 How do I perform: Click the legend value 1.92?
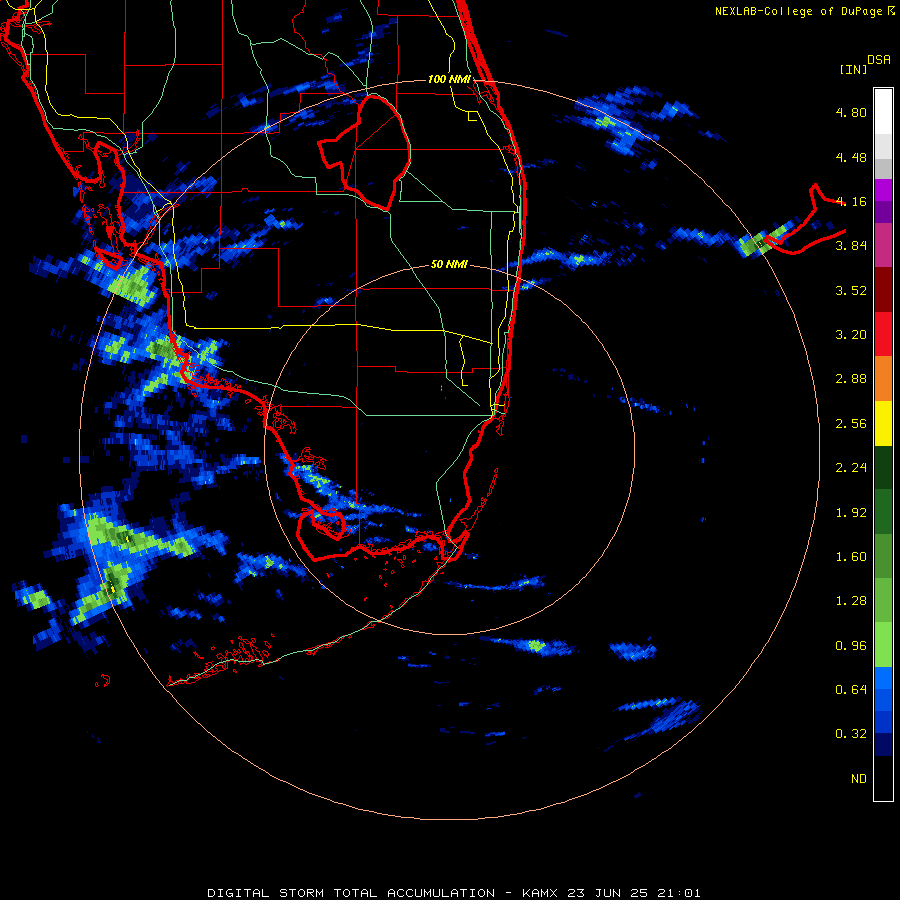pyautogui.click(x=851, y=513)
